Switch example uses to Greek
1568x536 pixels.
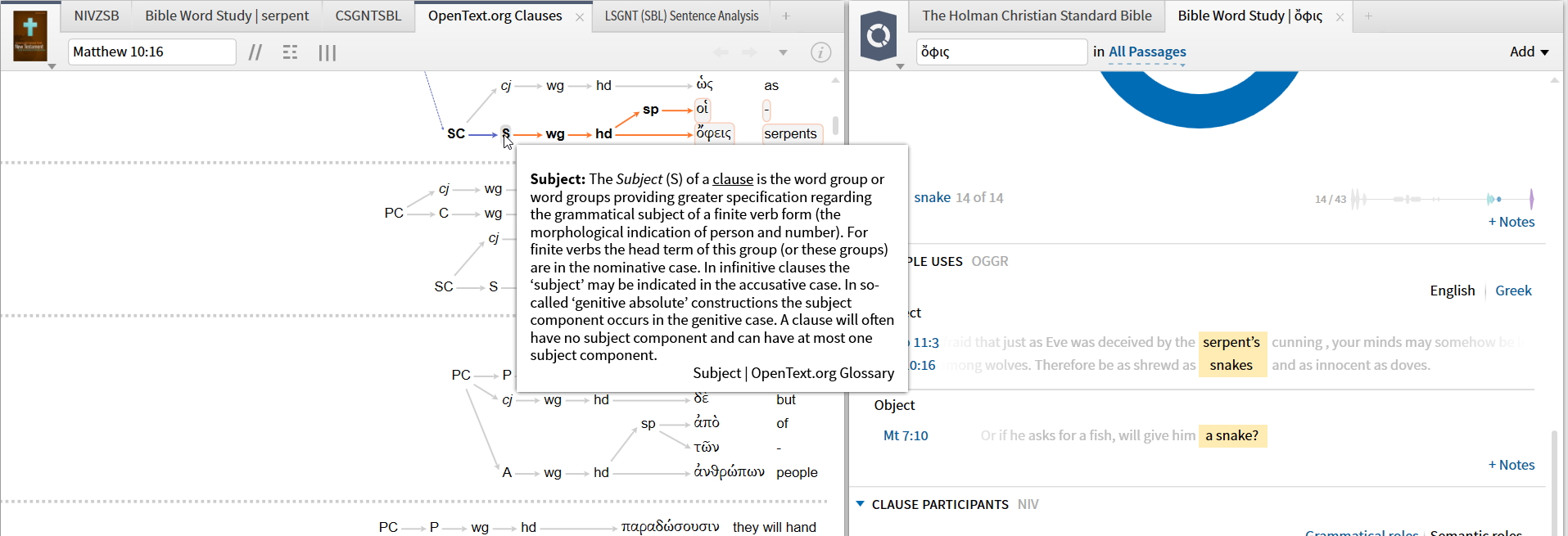tap(1513, 291)
